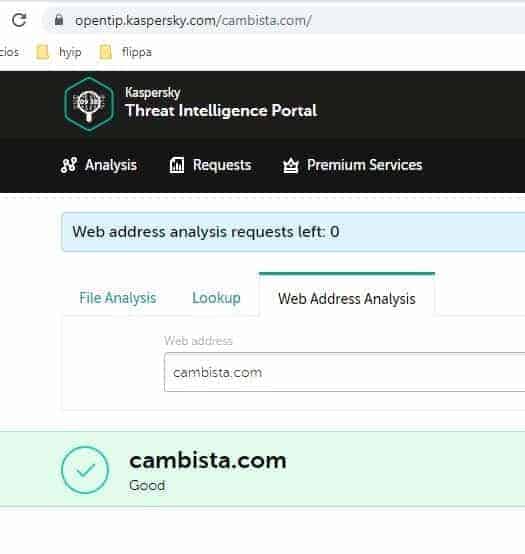The image size is (525, 554).
Task: Click the browser URL address bar
Action: point(286,20)
